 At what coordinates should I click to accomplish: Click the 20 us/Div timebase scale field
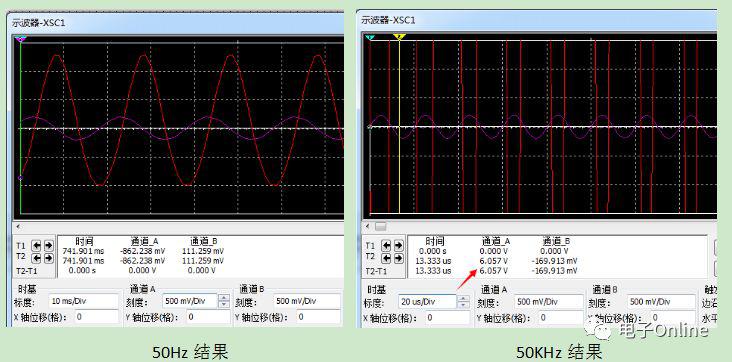pyautogui.click(x=428, y=302)
